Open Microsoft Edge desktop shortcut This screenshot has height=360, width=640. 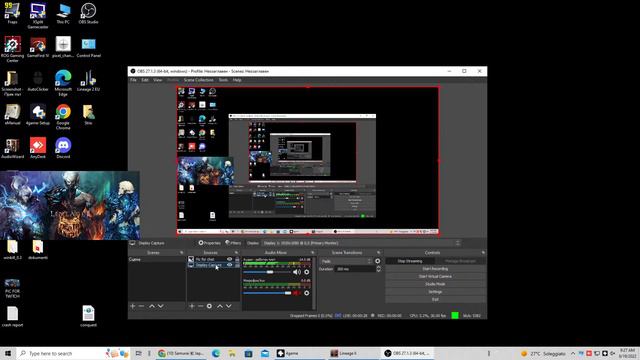63,83
